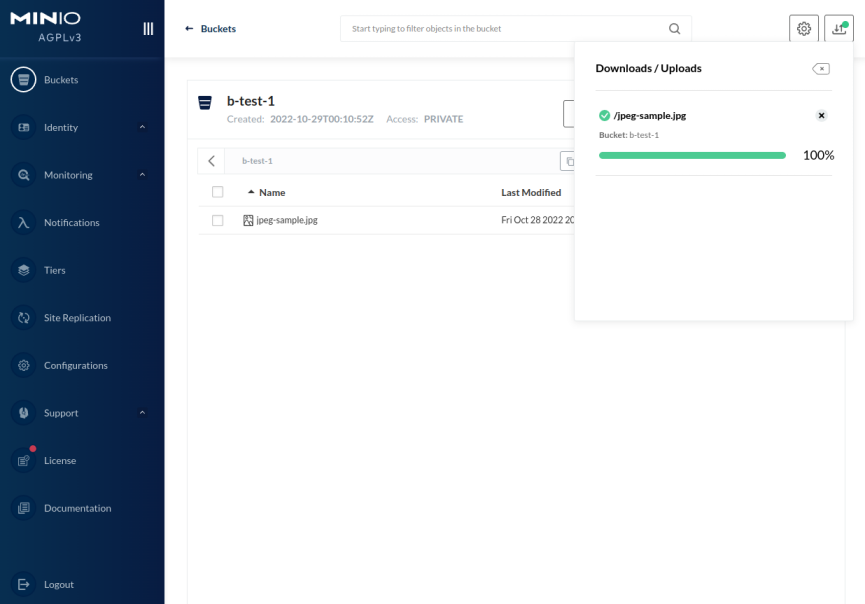The image size is (865, 604).
Task: Go back to Buckets link
Action: click(211, 29)
